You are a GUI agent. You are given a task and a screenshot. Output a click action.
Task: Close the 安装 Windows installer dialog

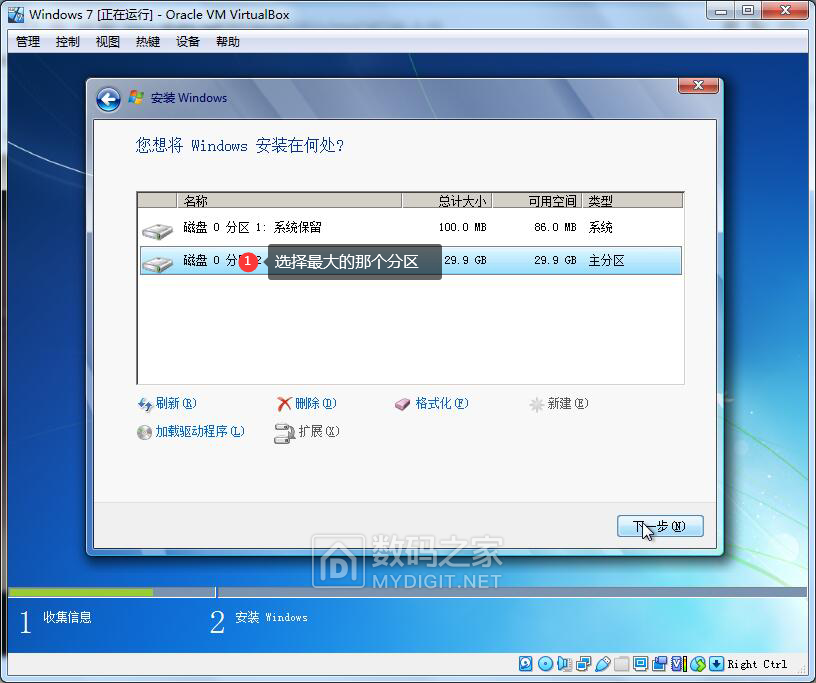[698, 85]
